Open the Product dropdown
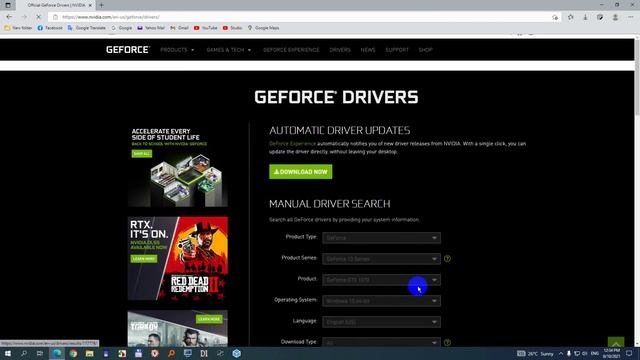 (381, 280)
